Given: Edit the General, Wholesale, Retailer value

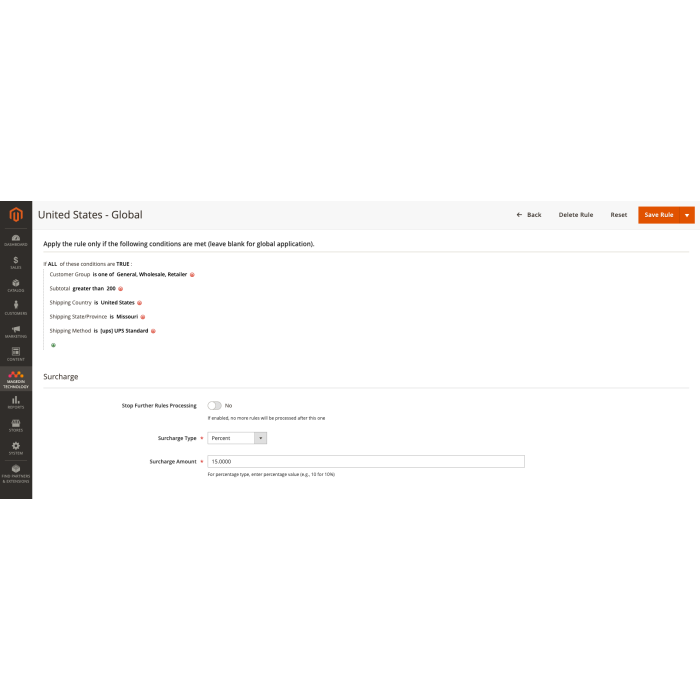Looking at the screenshot, I should 152,274.
